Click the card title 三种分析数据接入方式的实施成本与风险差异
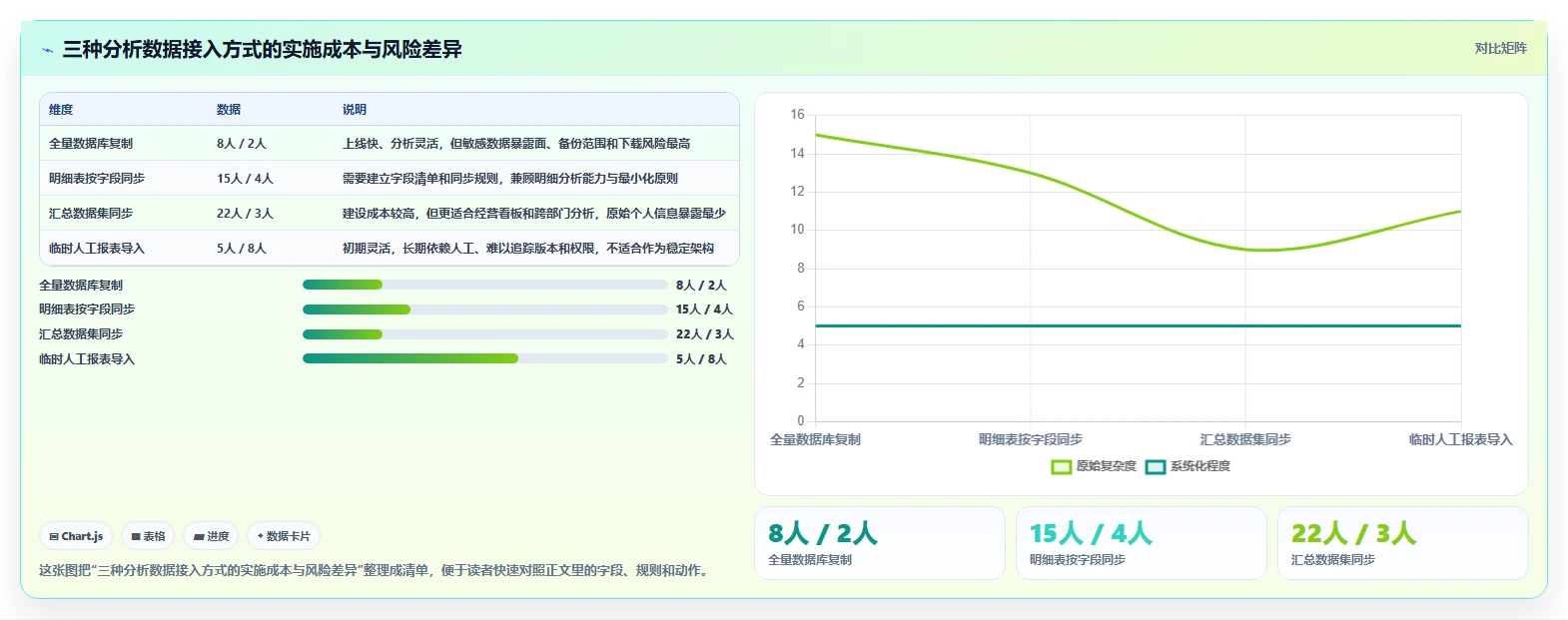 [x=262, y=50]
